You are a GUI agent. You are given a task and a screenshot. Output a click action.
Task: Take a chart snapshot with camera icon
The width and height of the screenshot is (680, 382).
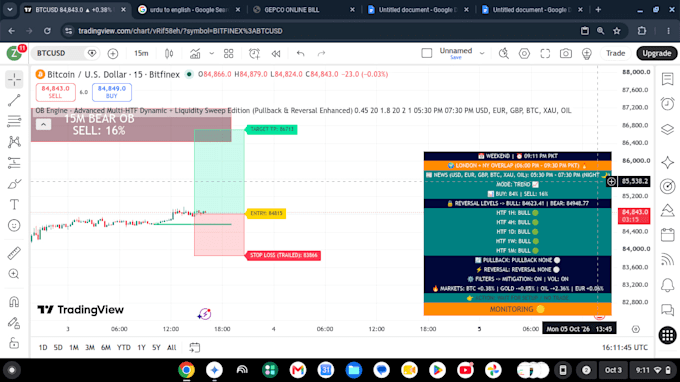(566, 53)
